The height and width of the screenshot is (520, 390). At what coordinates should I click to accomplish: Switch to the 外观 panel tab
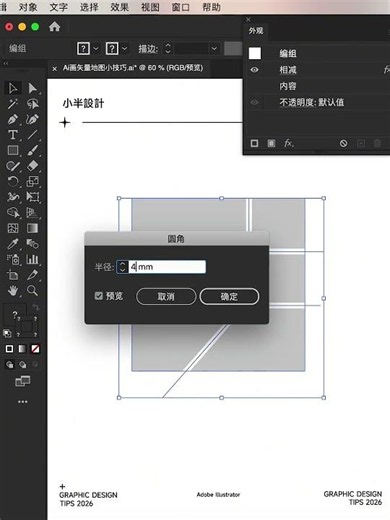click(256, 31)
